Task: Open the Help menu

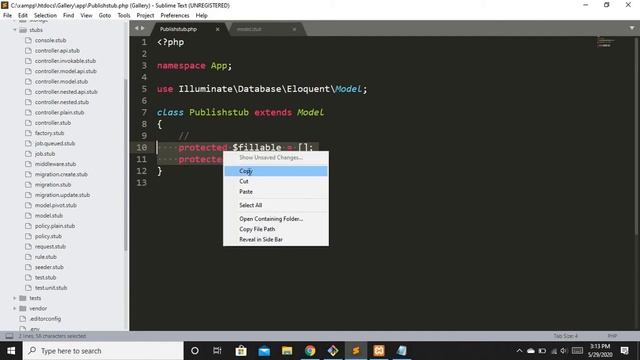Action: [x=202, y=16]
